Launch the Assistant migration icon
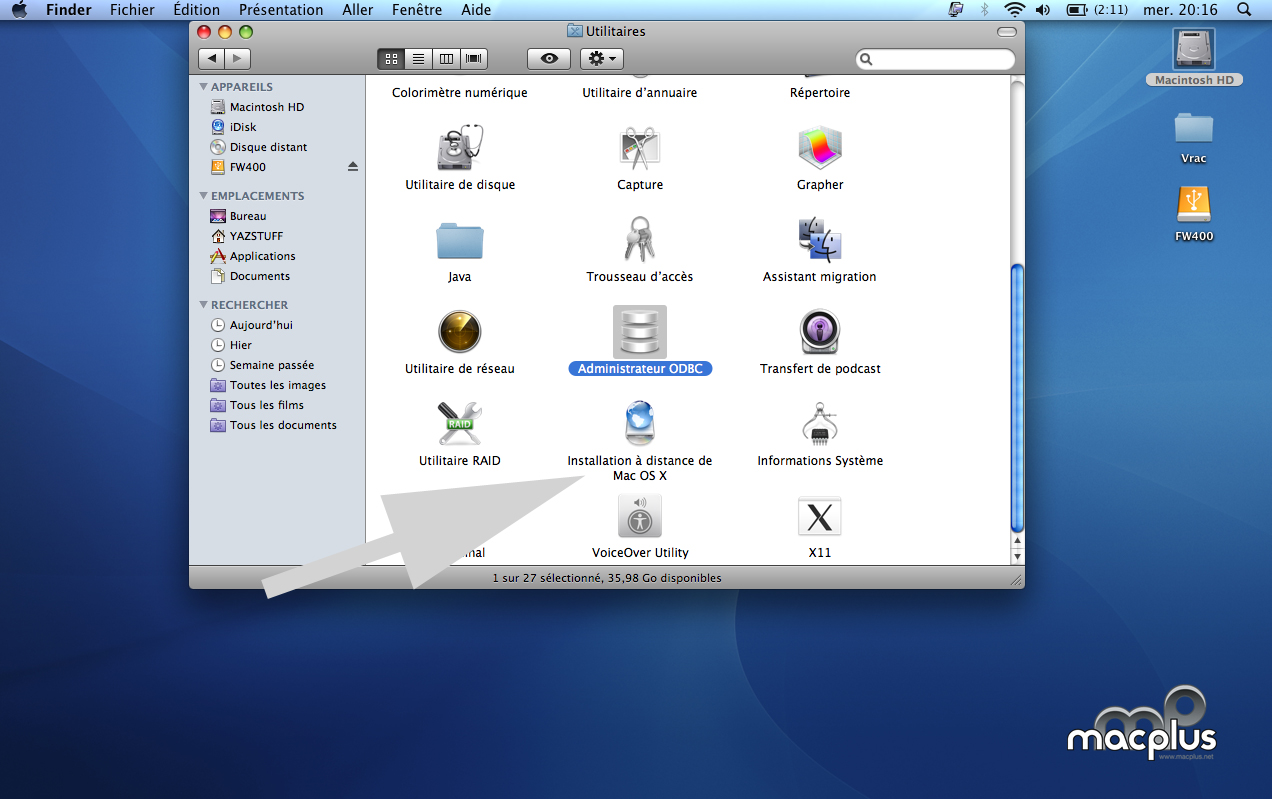The image size is (1272, 799). pyautogui.click(x=820, y=240)
